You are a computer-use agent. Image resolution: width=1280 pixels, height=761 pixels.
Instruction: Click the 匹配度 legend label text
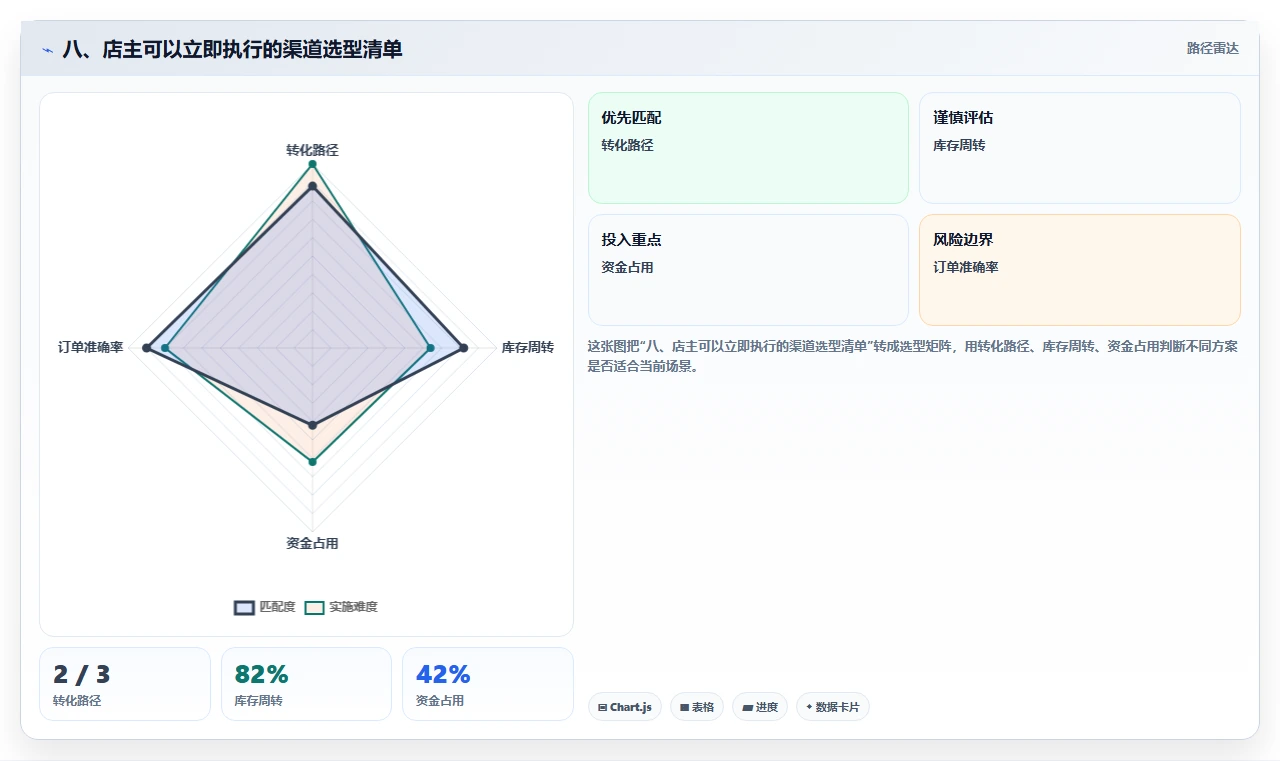point(278,607)
